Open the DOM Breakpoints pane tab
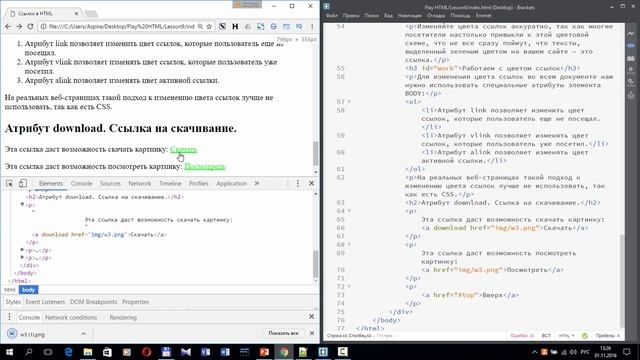This screenshot has width=640, height=360. [x=93, y=302]
